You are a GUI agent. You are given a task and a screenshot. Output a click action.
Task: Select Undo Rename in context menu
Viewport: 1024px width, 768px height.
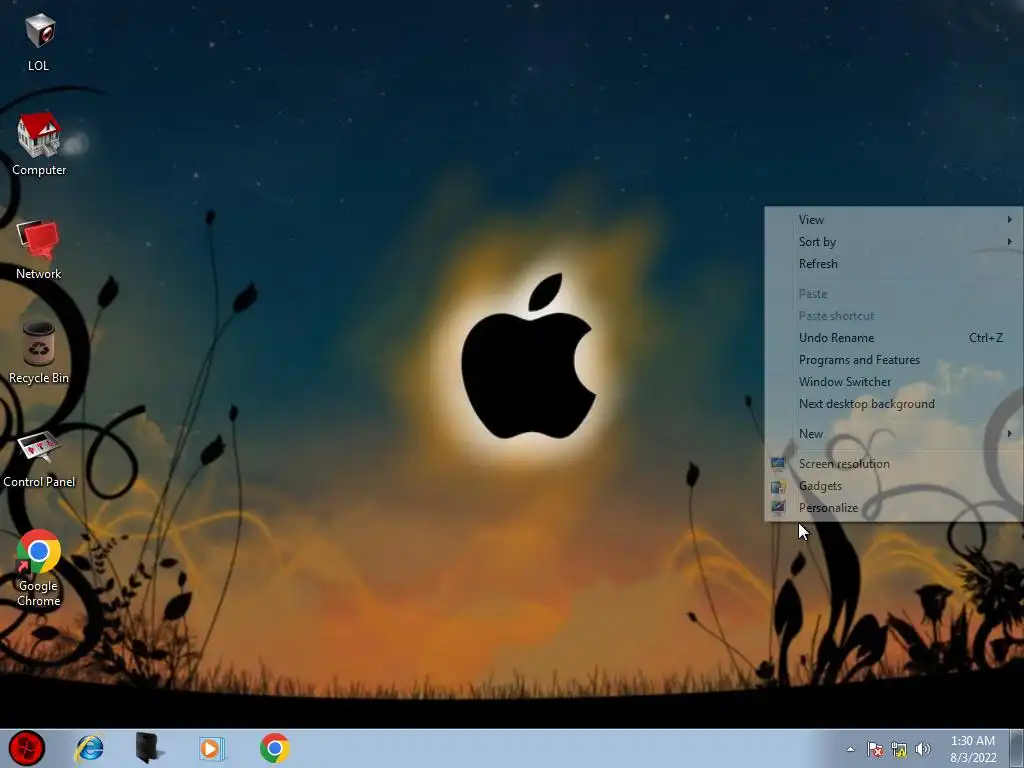click(x=893, y=338)
